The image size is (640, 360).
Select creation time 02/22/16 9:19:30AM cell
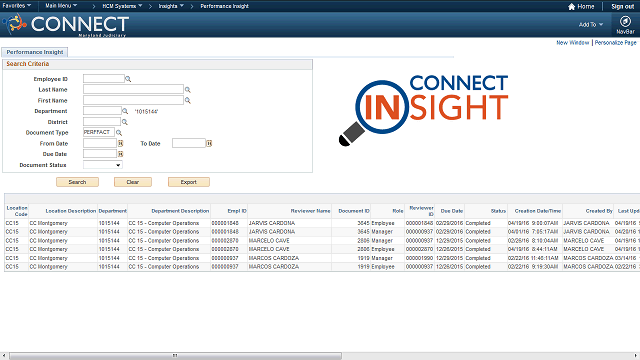pos(533,267)
